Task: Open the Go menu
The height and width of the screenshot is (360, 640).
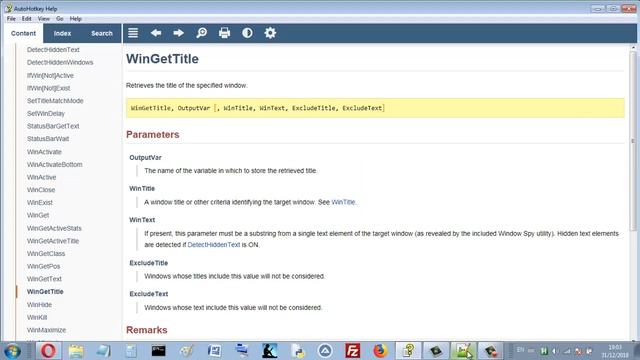Action: (60, 19)
